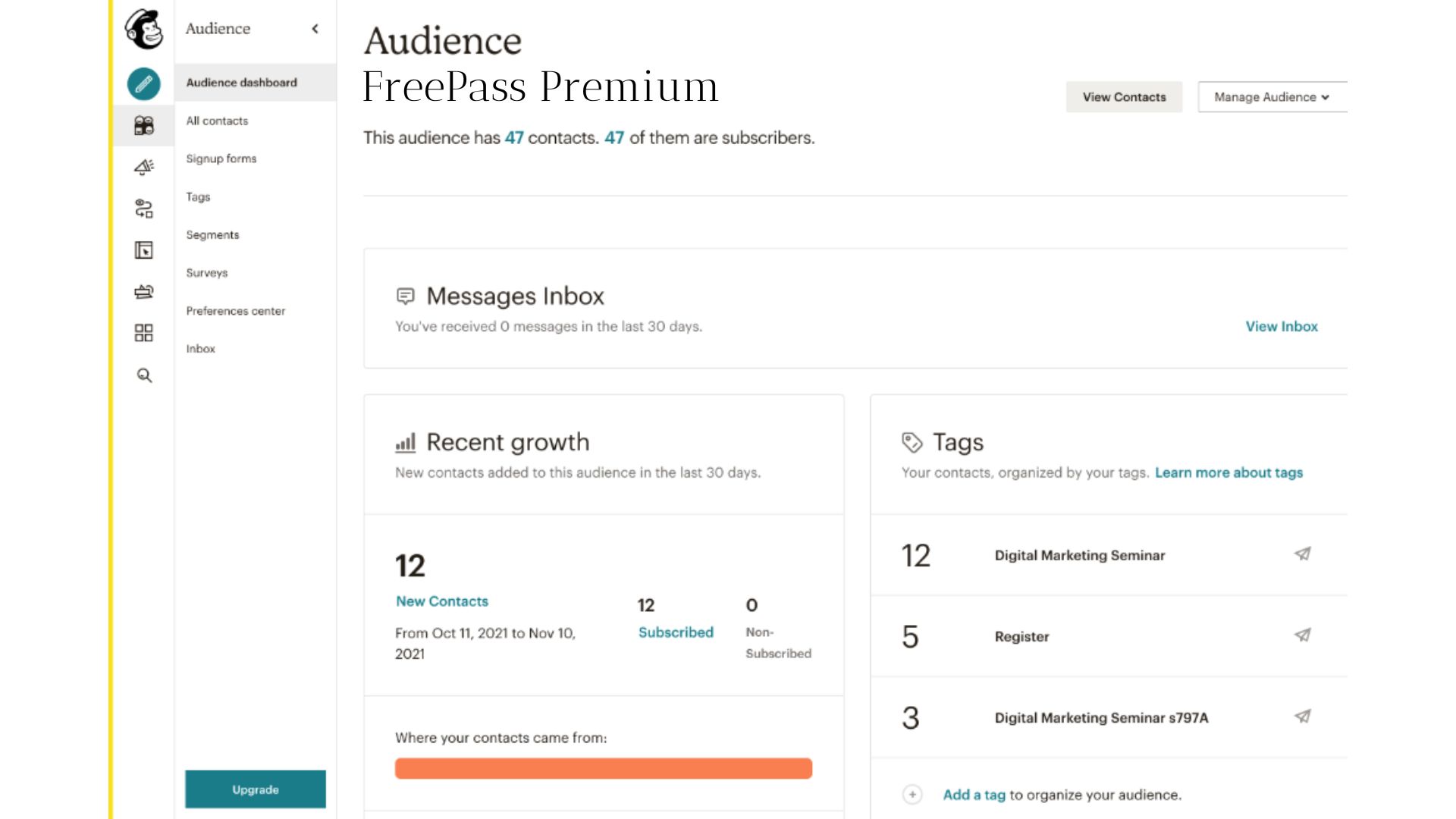1456x819 pixels.
Task: Click the Content Studio icon
Action: tap(143, 292)
